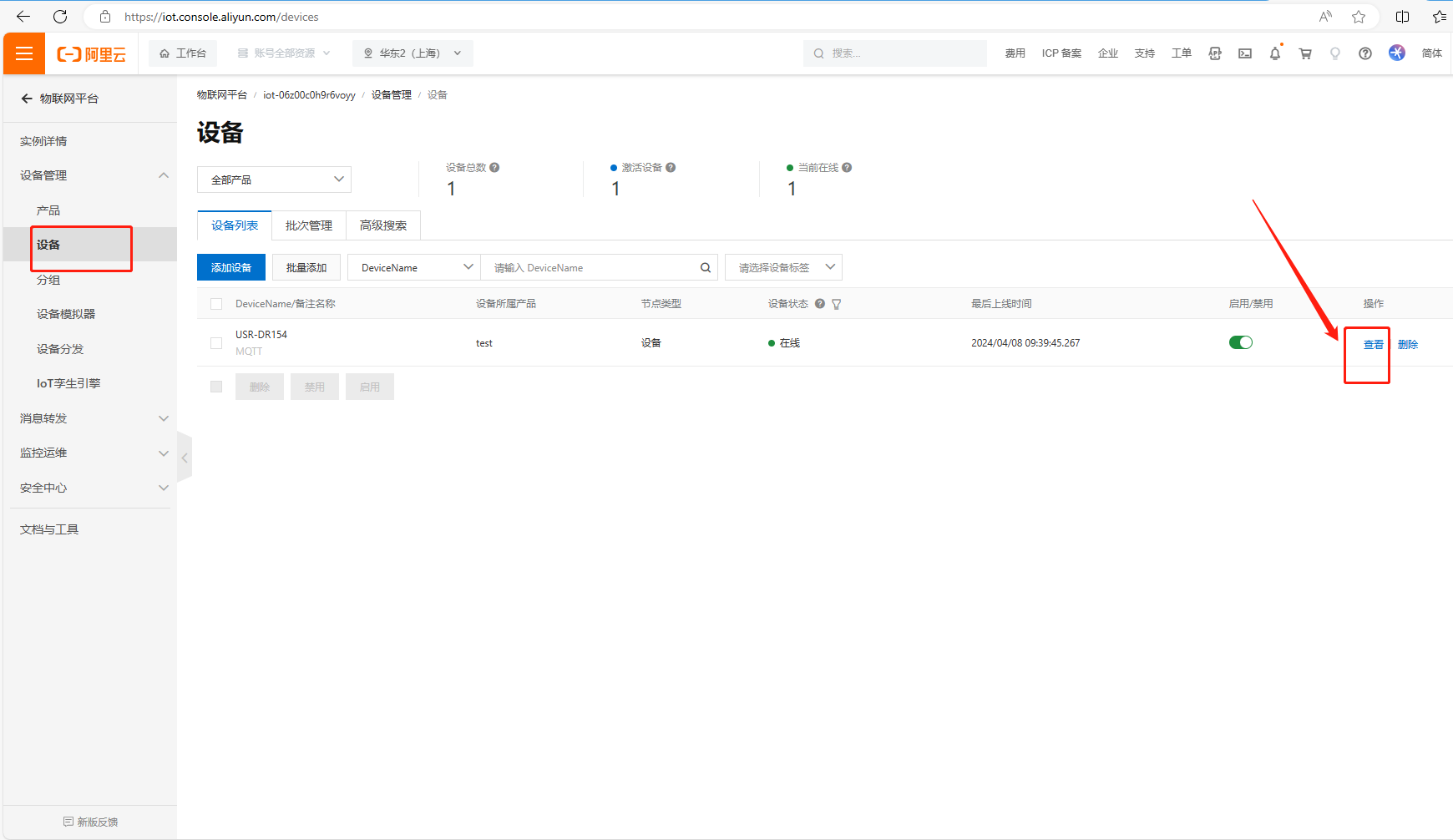
Task: Open the DeviceName search type dropdown
Action: click(414, 268)
